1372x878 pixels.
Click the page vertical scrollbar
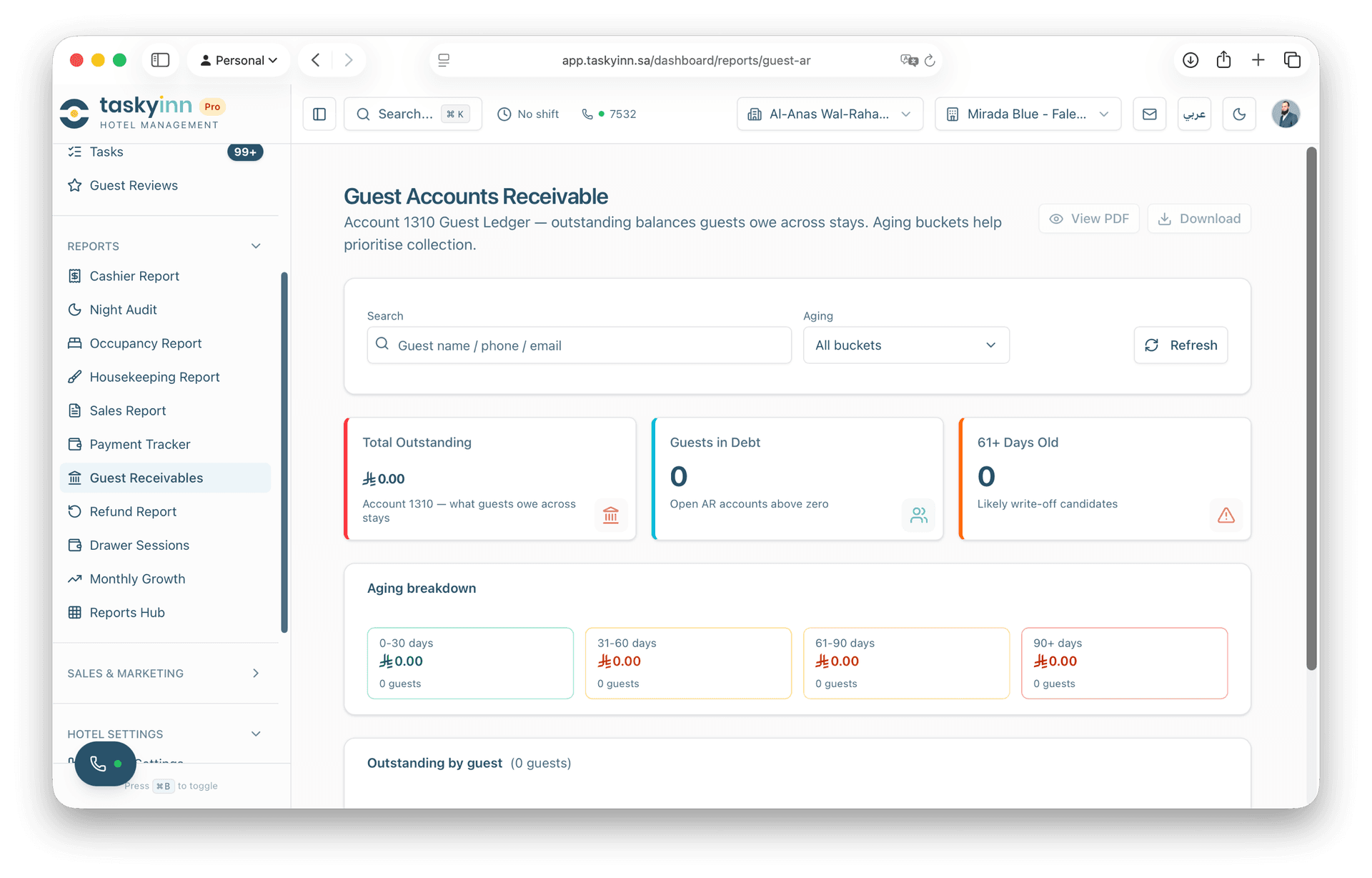coord(1311,408)
